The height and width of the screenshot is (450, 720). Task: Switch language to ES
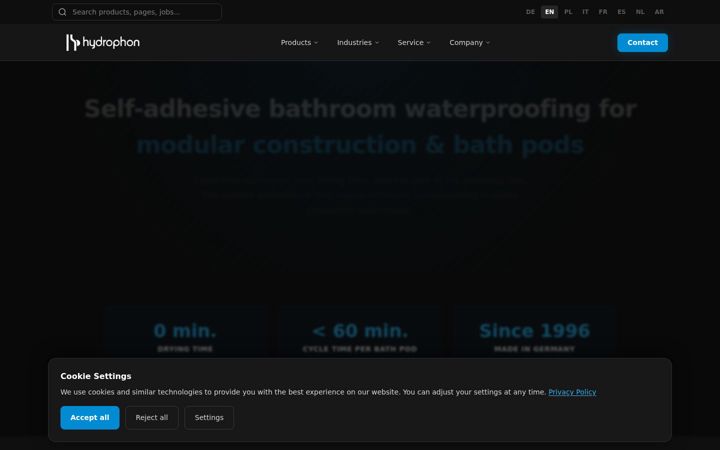click(621, 12)
